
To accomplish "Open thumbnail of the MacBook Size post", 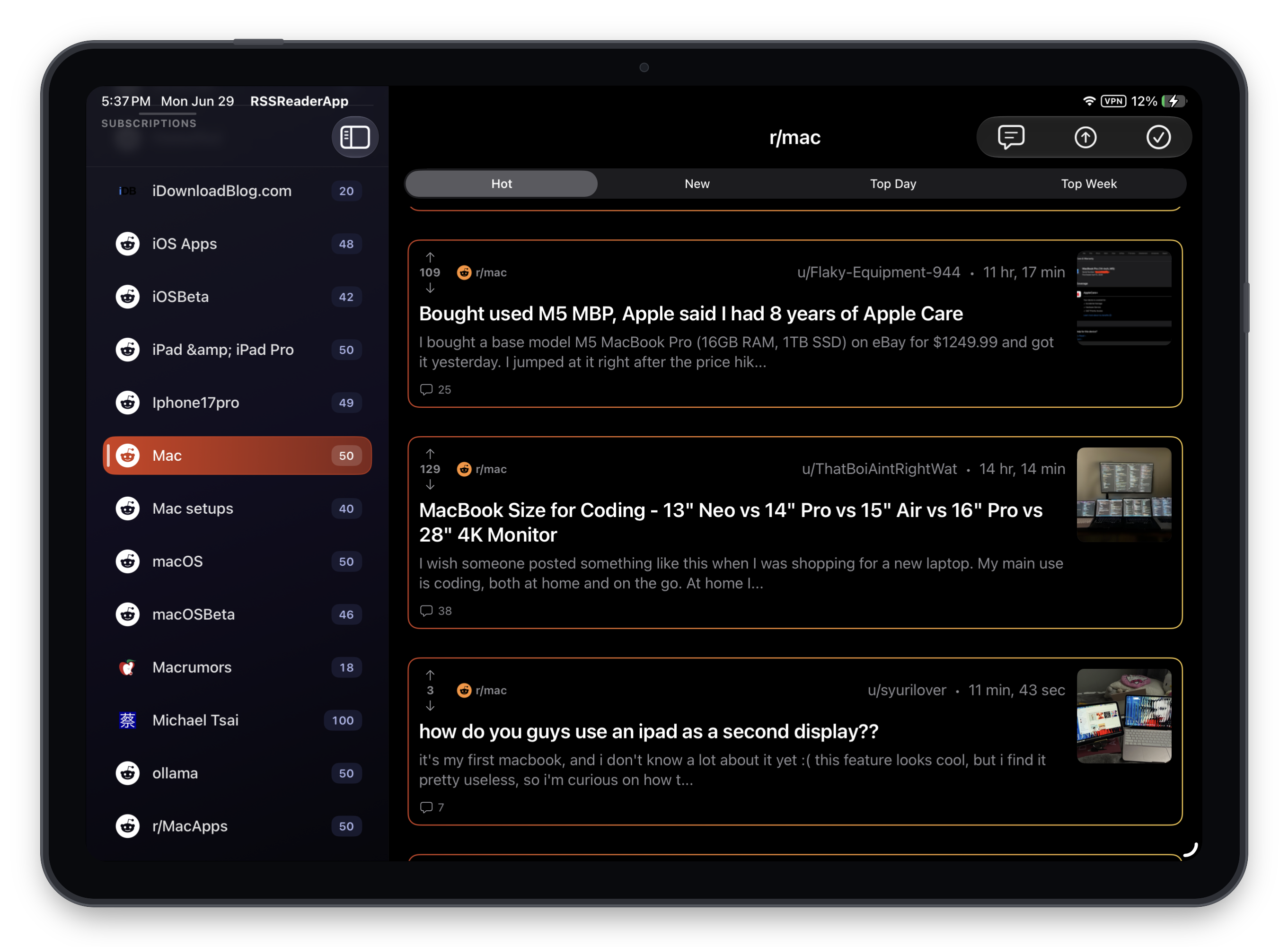I will tap(1123, 495).
